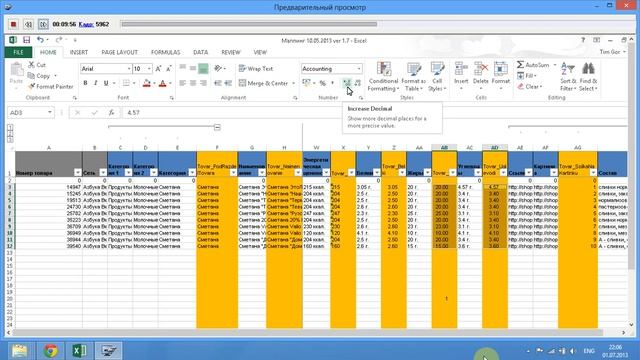Increase font size with the larger A icon

point(159,69)
